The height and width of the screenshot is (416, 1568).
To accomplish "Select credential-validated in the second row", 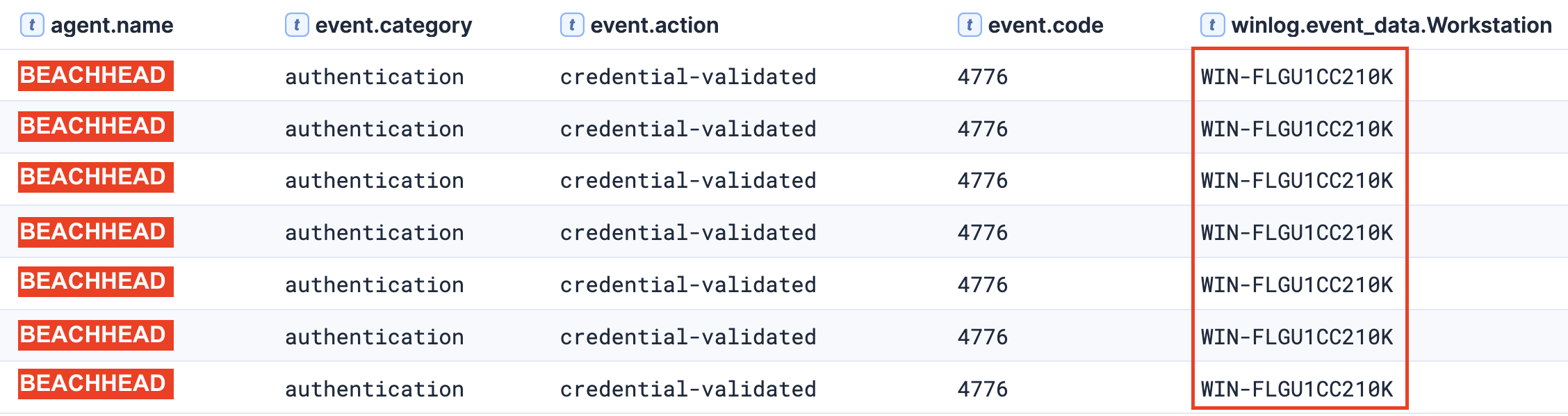I will [688, 129].
